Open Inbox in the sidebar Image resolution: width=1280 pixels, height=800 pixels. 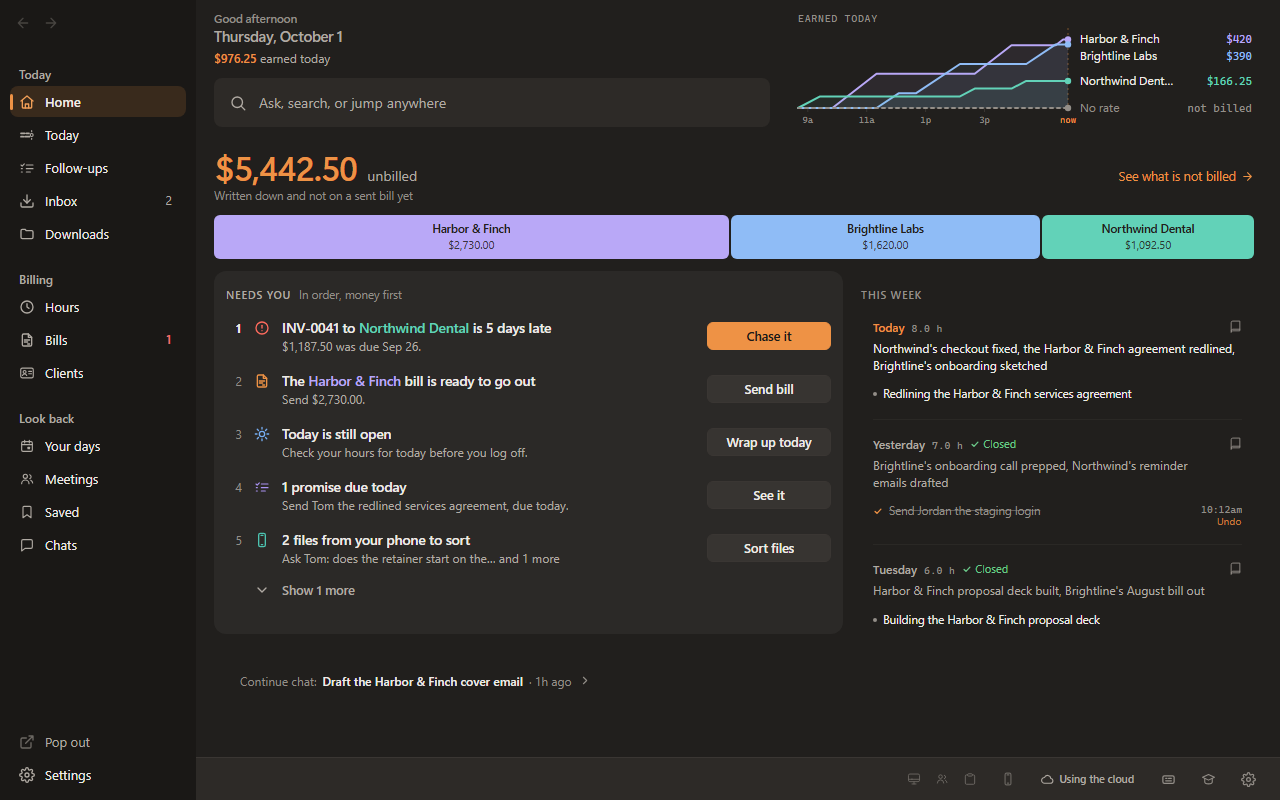click(x=98, y=201)
